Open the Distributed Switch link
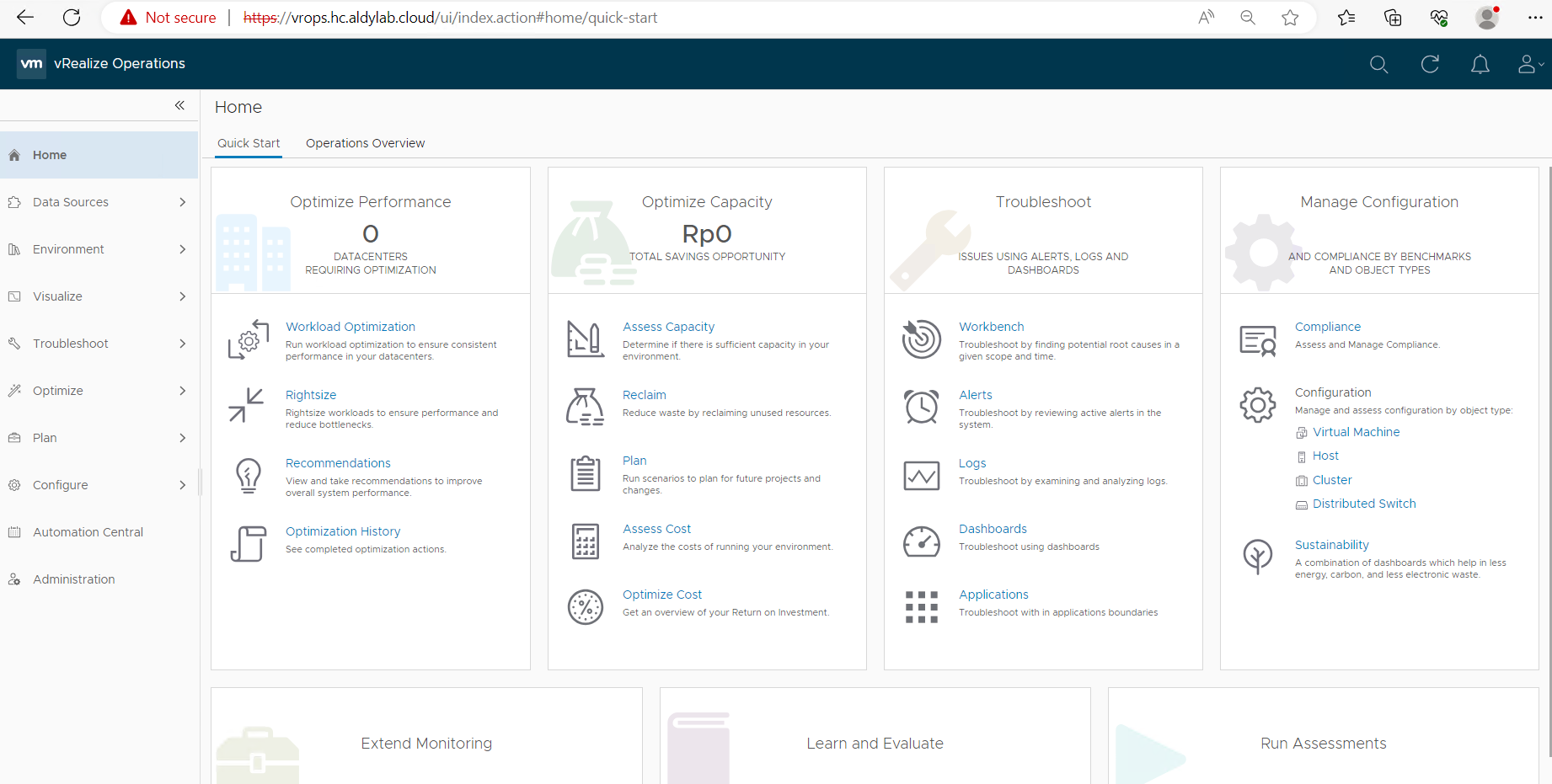The image size is (1552, 784). coord(1363,504)
